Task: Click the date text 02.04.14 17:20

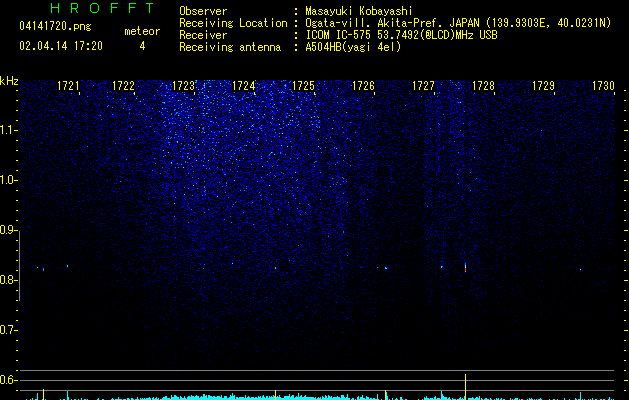Action: (61, 46)
